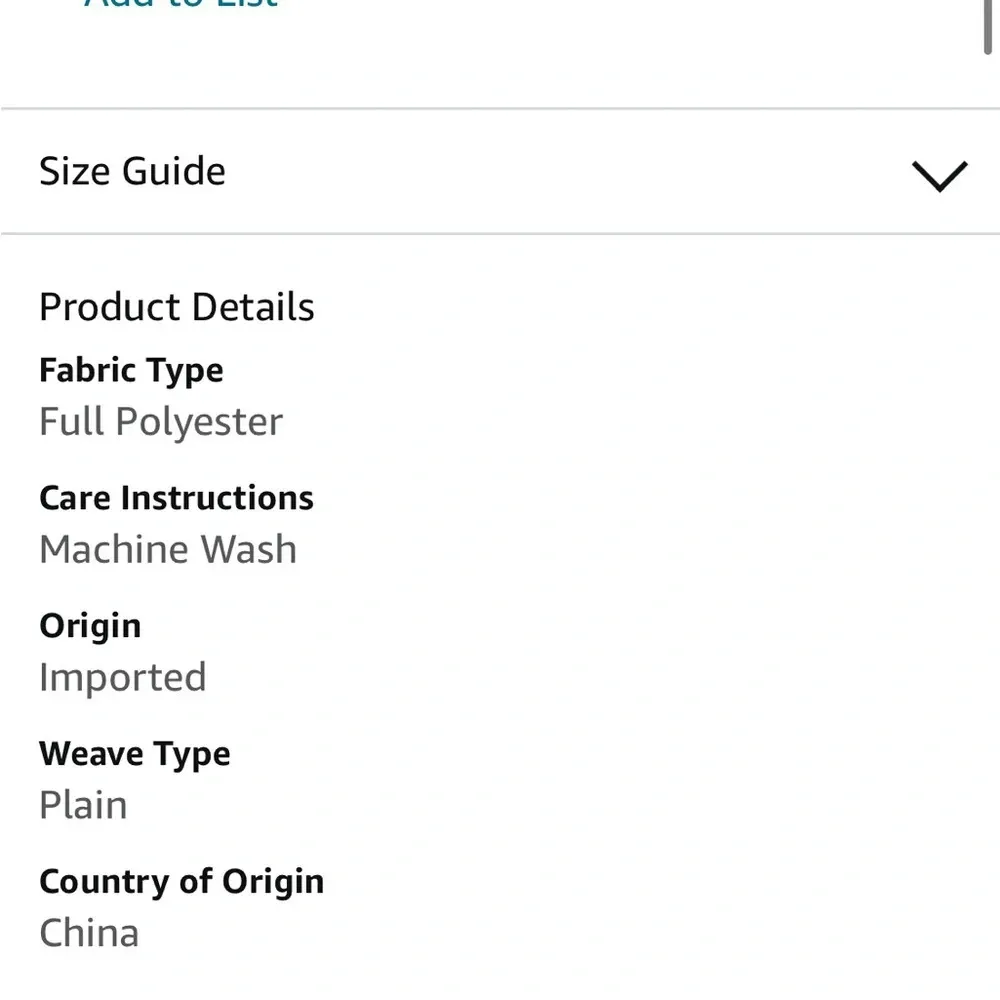Select the Full Polyester value text
1000x1000 pixels.
161,422
